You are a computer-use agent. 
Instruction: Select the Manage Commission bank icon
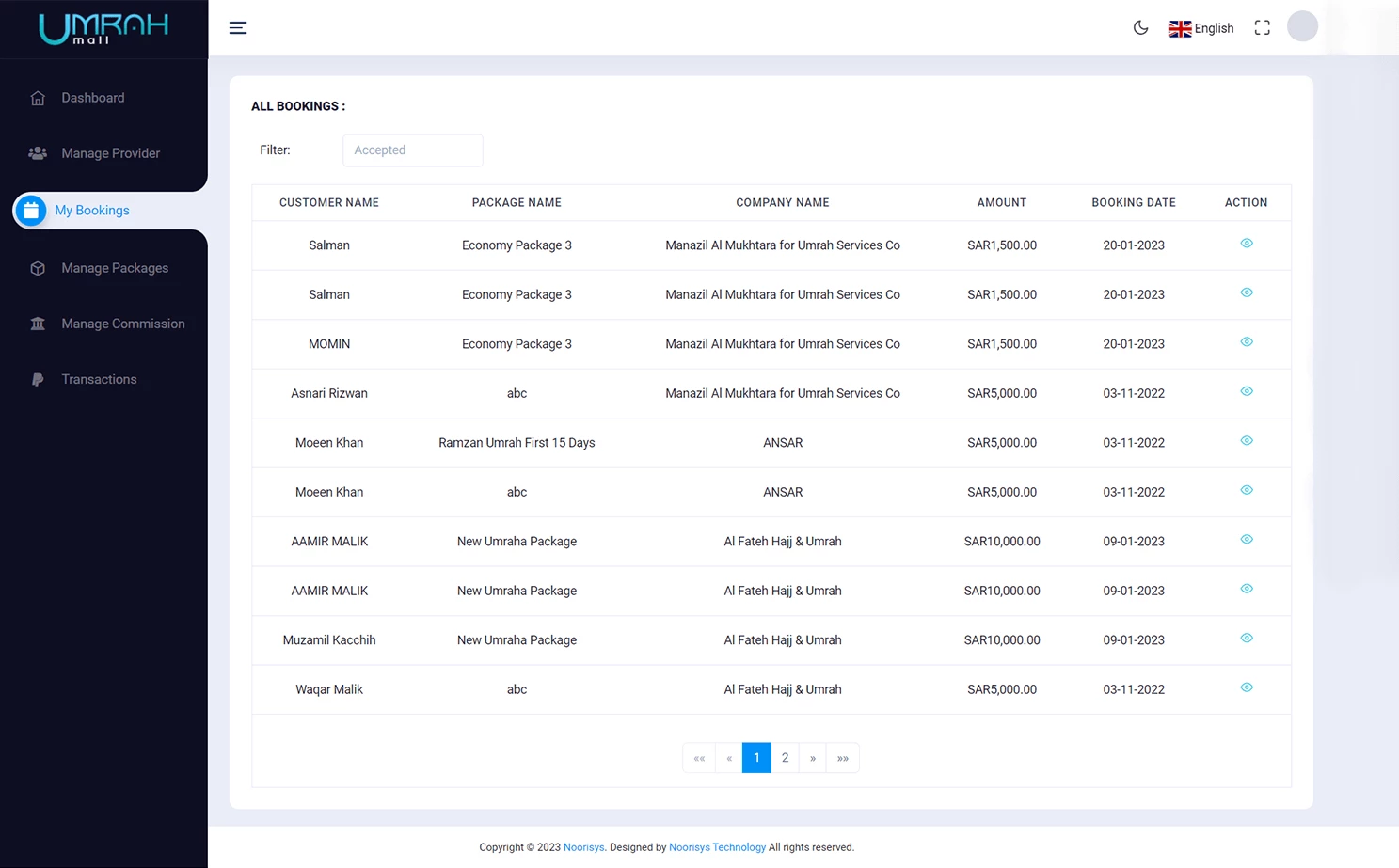[x=38, y=324]
